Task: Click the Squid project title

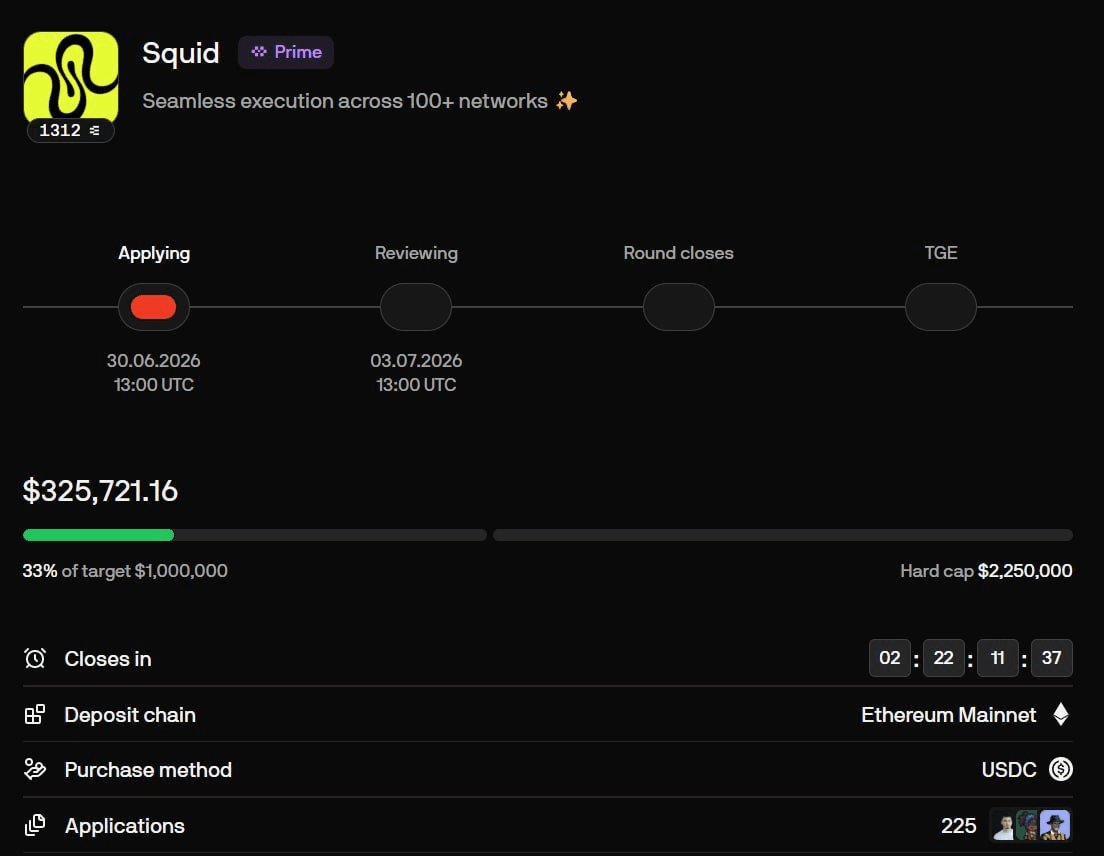Action: tap(181, 53)
